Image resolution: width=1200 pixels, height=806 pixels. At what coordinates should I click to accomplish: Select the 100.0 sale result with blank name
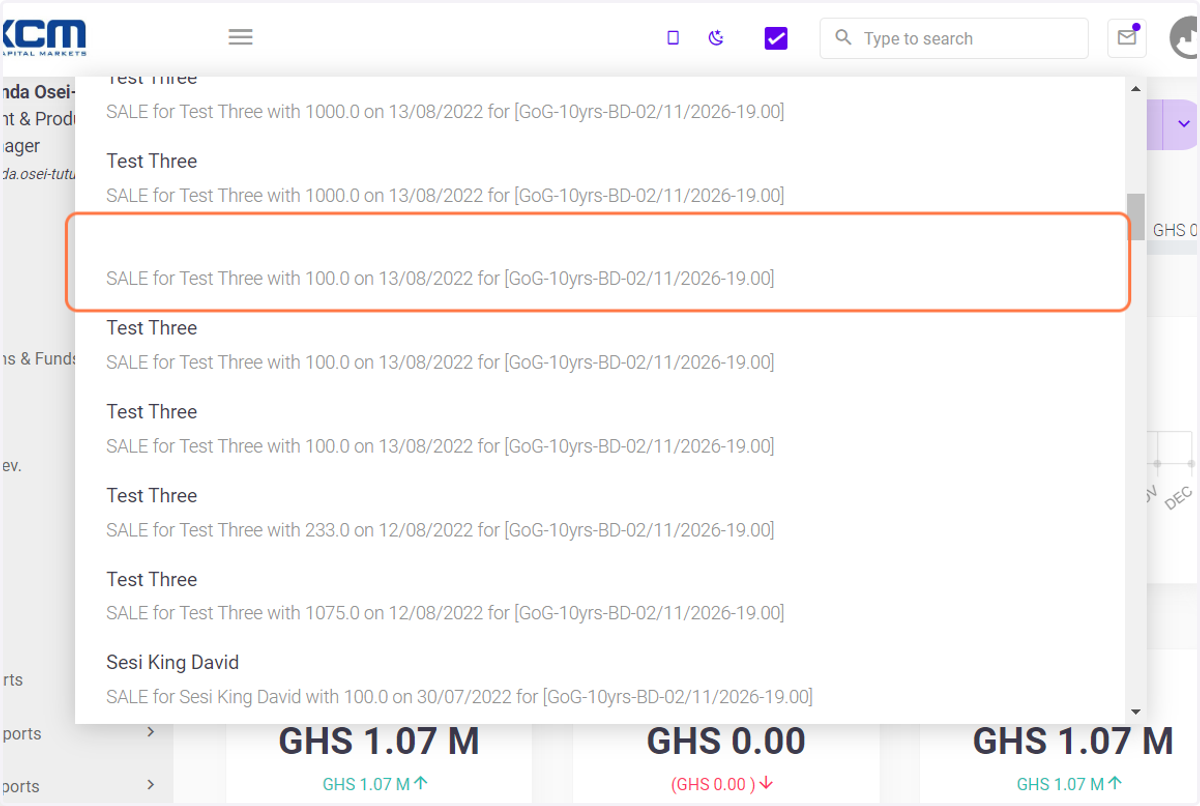point(598,261)
